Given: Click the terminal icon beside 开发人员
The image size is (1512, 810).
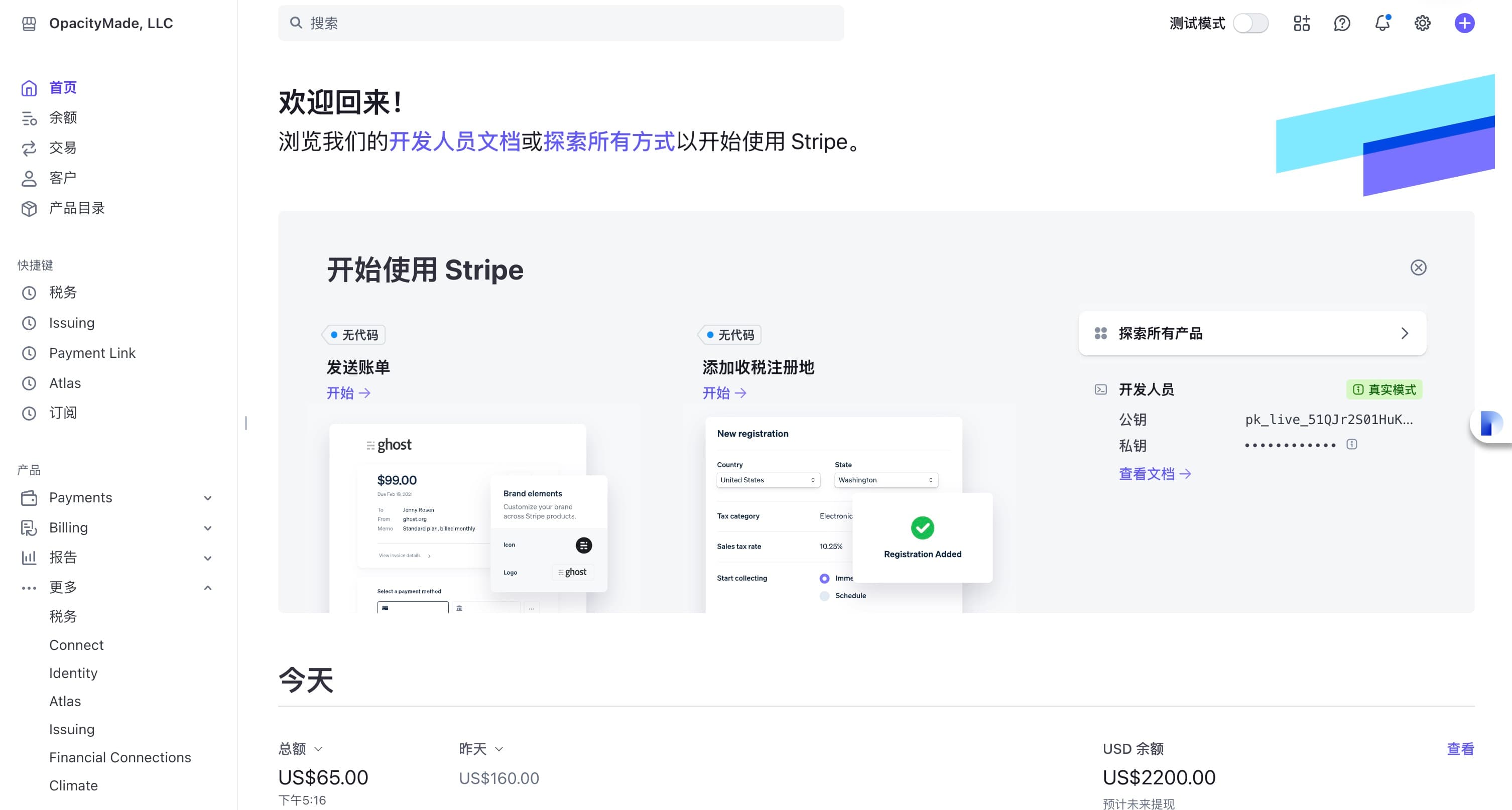Looking at the screenshot, I should [1100, 390].
